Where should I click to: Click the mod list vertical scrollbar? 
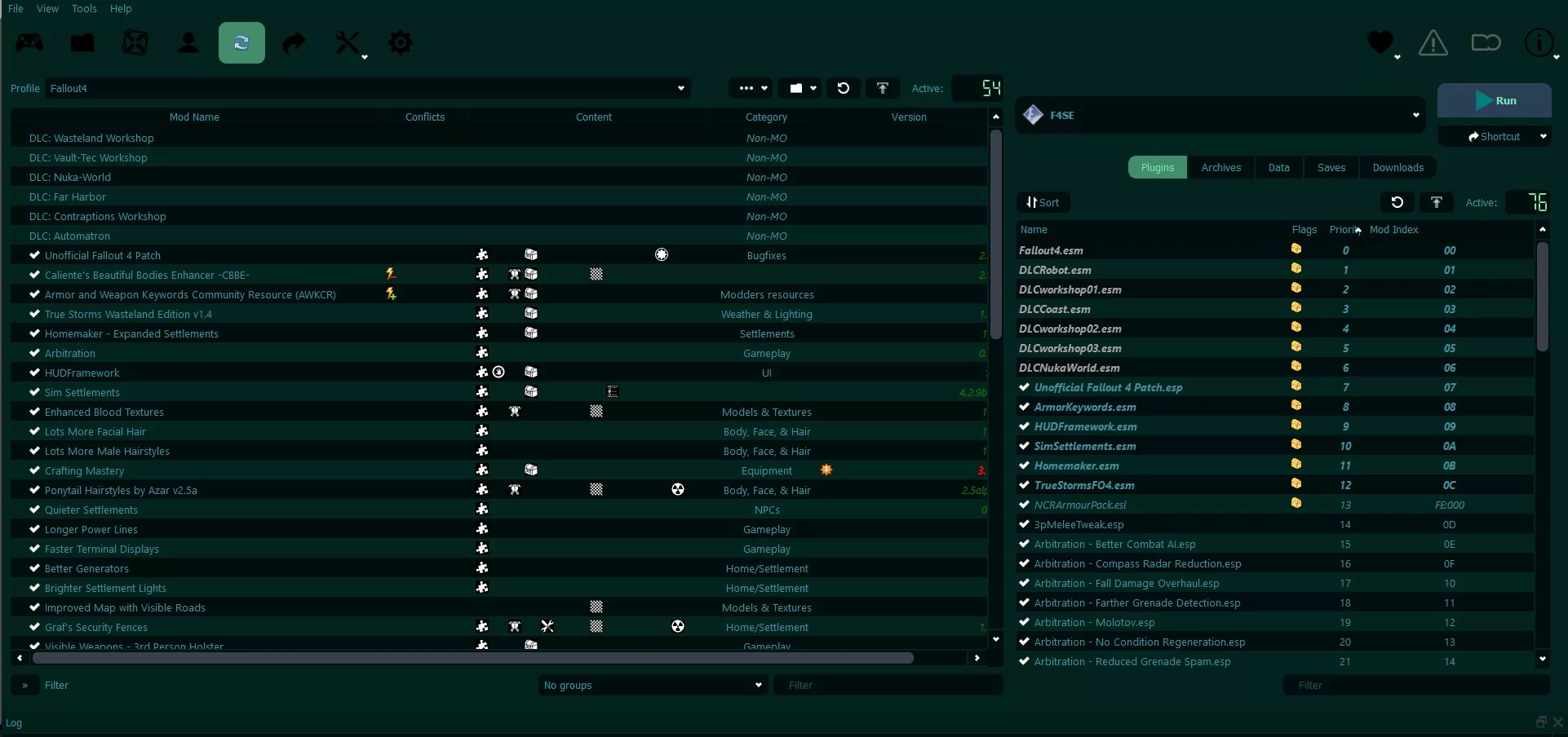tap(995, 235)
